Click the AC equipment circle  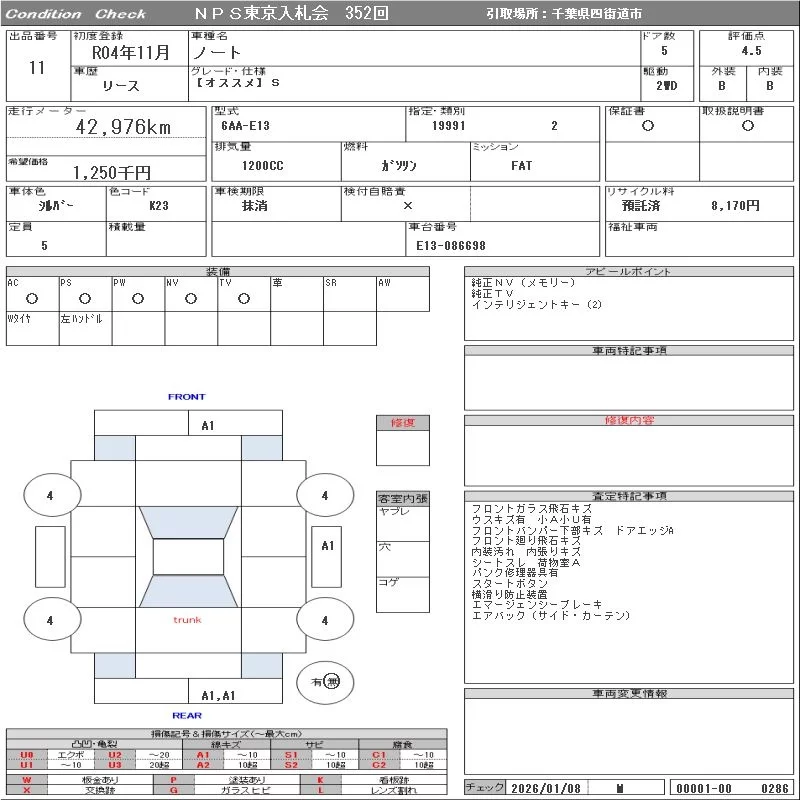coord(32,299)
